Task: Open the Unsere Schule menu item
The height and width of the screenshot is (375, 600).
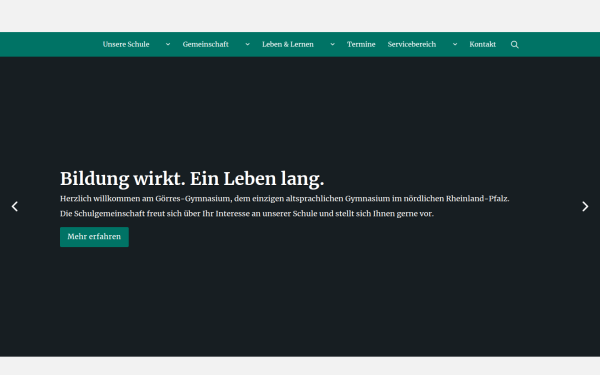Action: pyautogui.click(x=126, y=44)
